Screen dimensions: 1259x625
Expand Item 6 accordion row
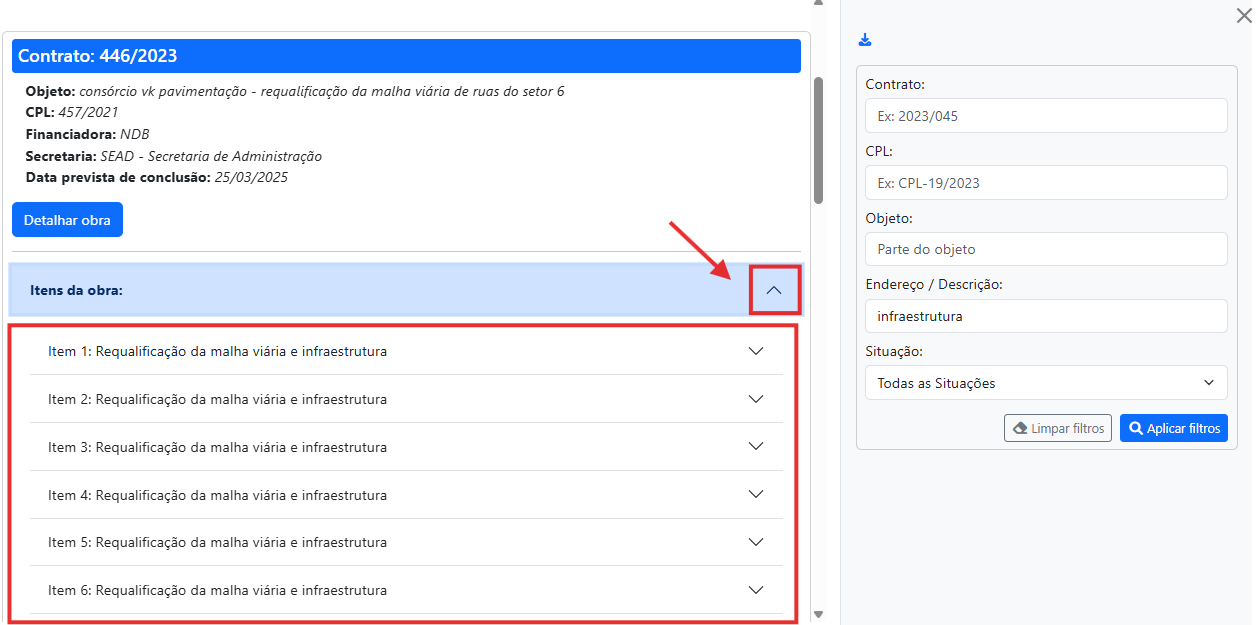(406, 590)
